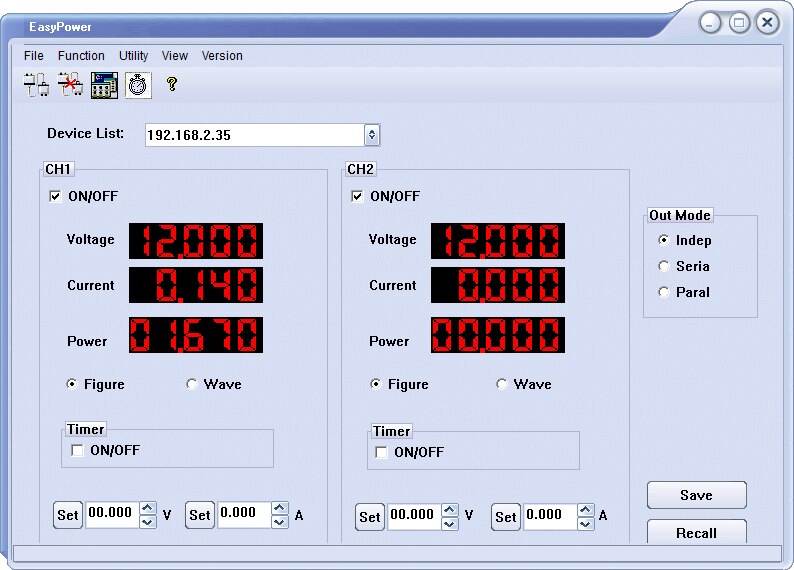Open the File menu
The height and width of the screenshot is (570, 794).
tap(34, 56)
